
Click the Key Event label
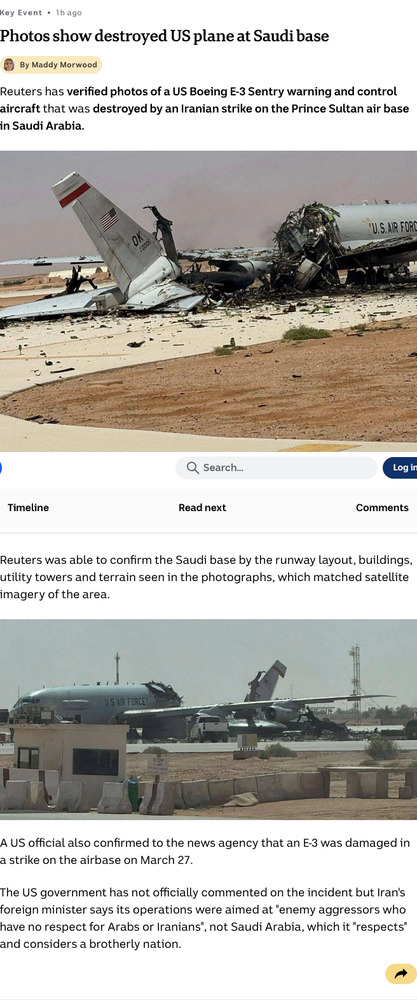click(x=21, y=12)
